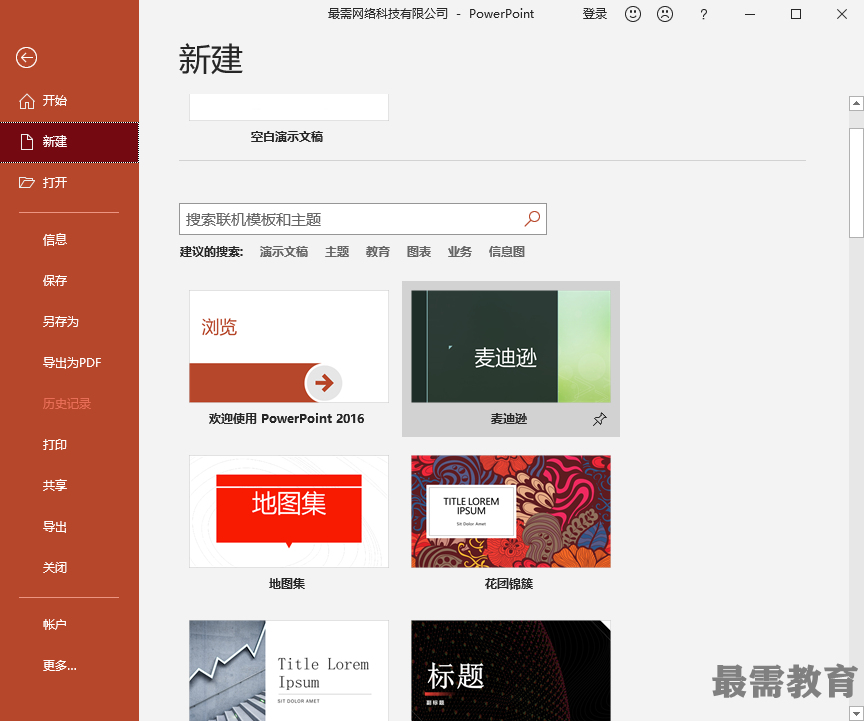
Task: Click the 花团锦簇 template name label
Action: [x=509, y=584]
